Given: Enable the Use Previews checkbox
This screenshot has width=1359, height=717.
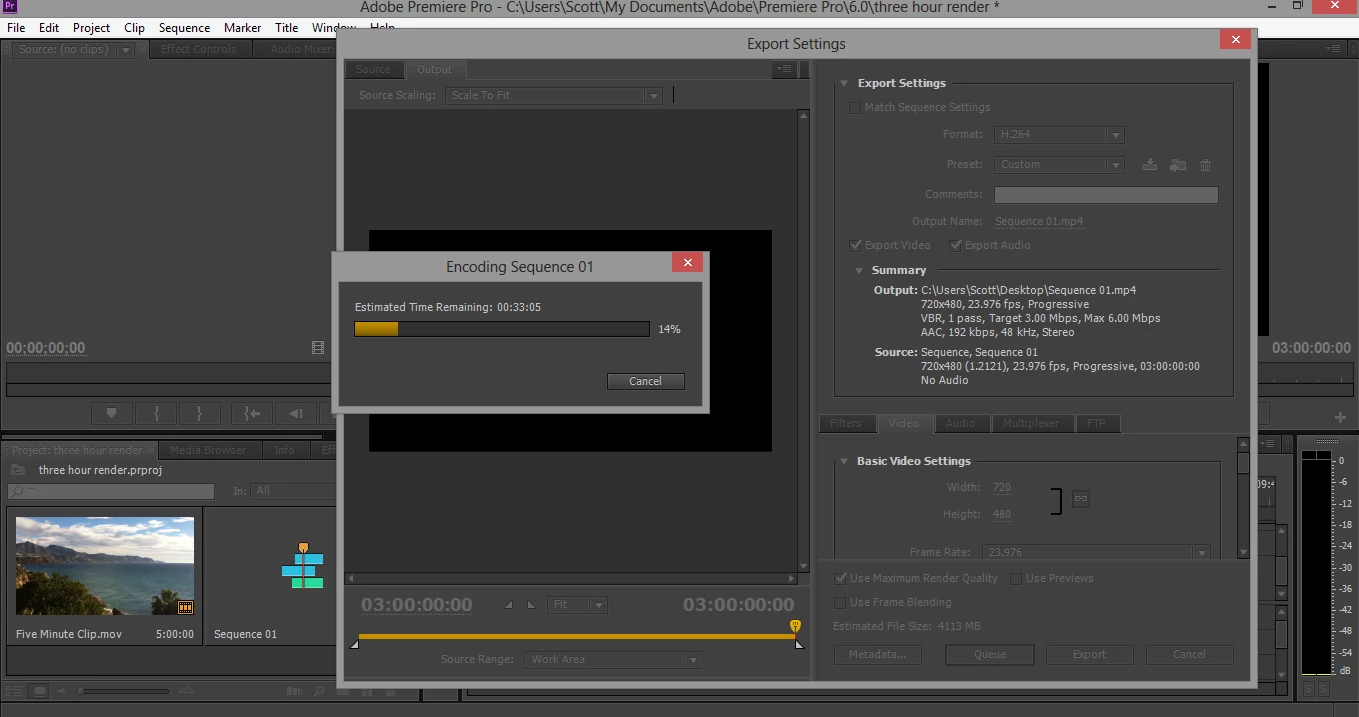Looking at the screenshot, I should click(1016, 578).
